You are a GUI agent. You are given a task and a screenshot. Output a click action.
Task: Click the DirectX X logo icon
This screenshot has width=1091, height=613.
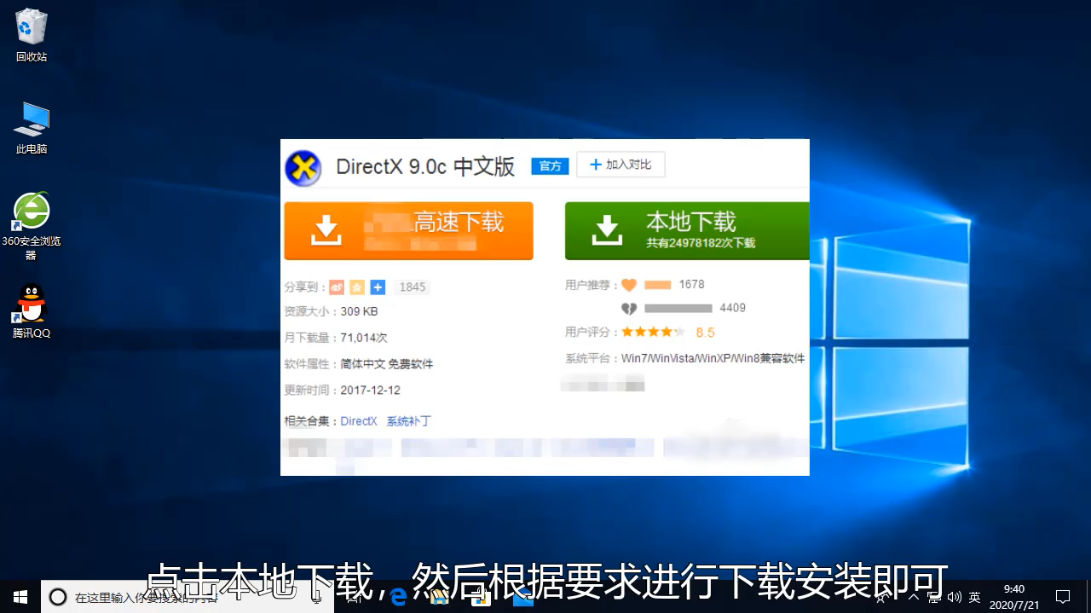(x=303, y=168)
